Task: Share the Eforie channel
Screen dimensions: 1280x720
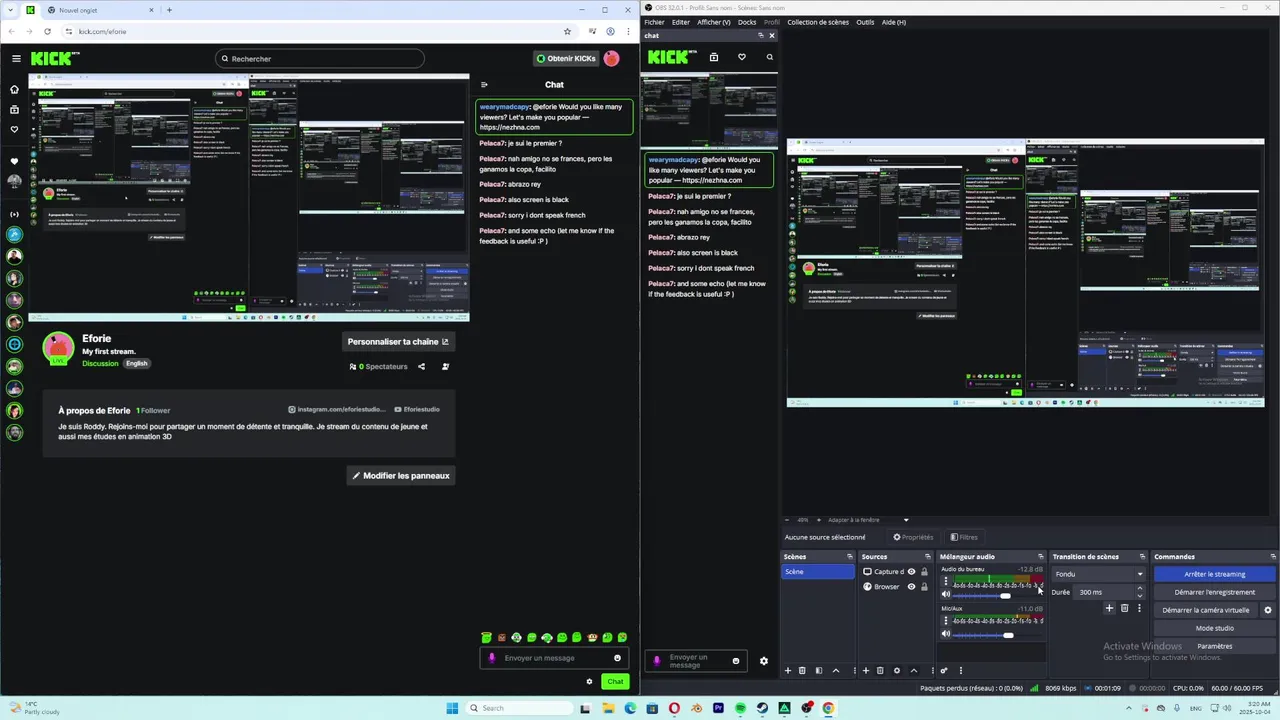Action: click(421, 366)
